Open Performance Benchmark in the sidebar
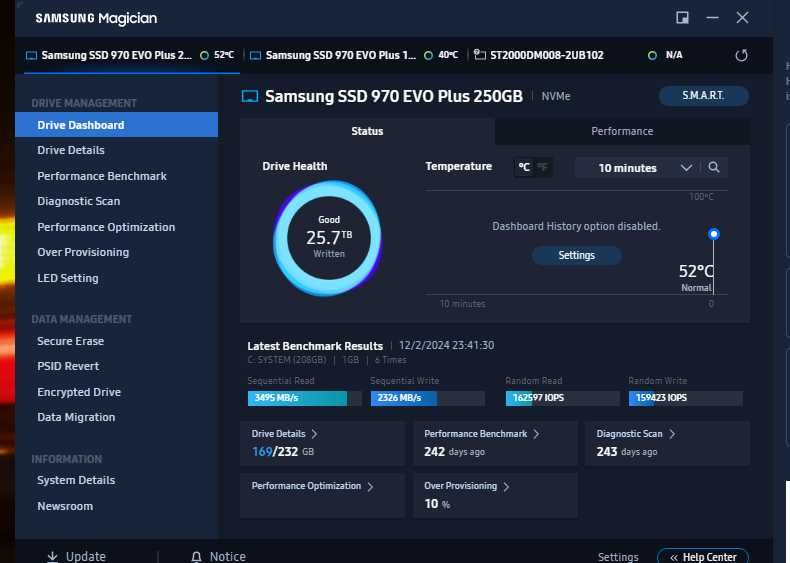790x563 pixels. [x=102, y=176]
